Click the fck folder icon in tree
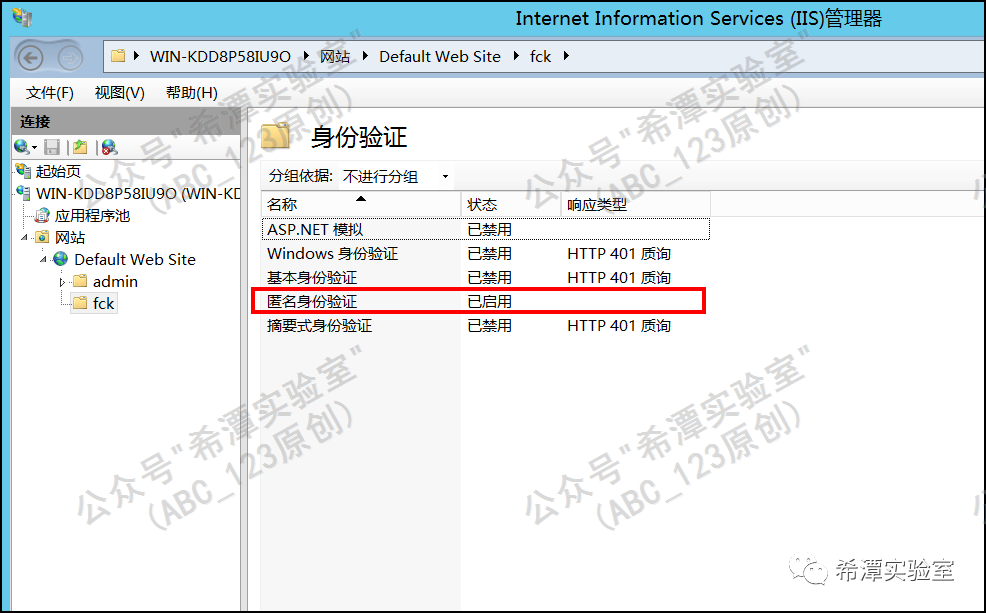 click(x=80, y=303)
